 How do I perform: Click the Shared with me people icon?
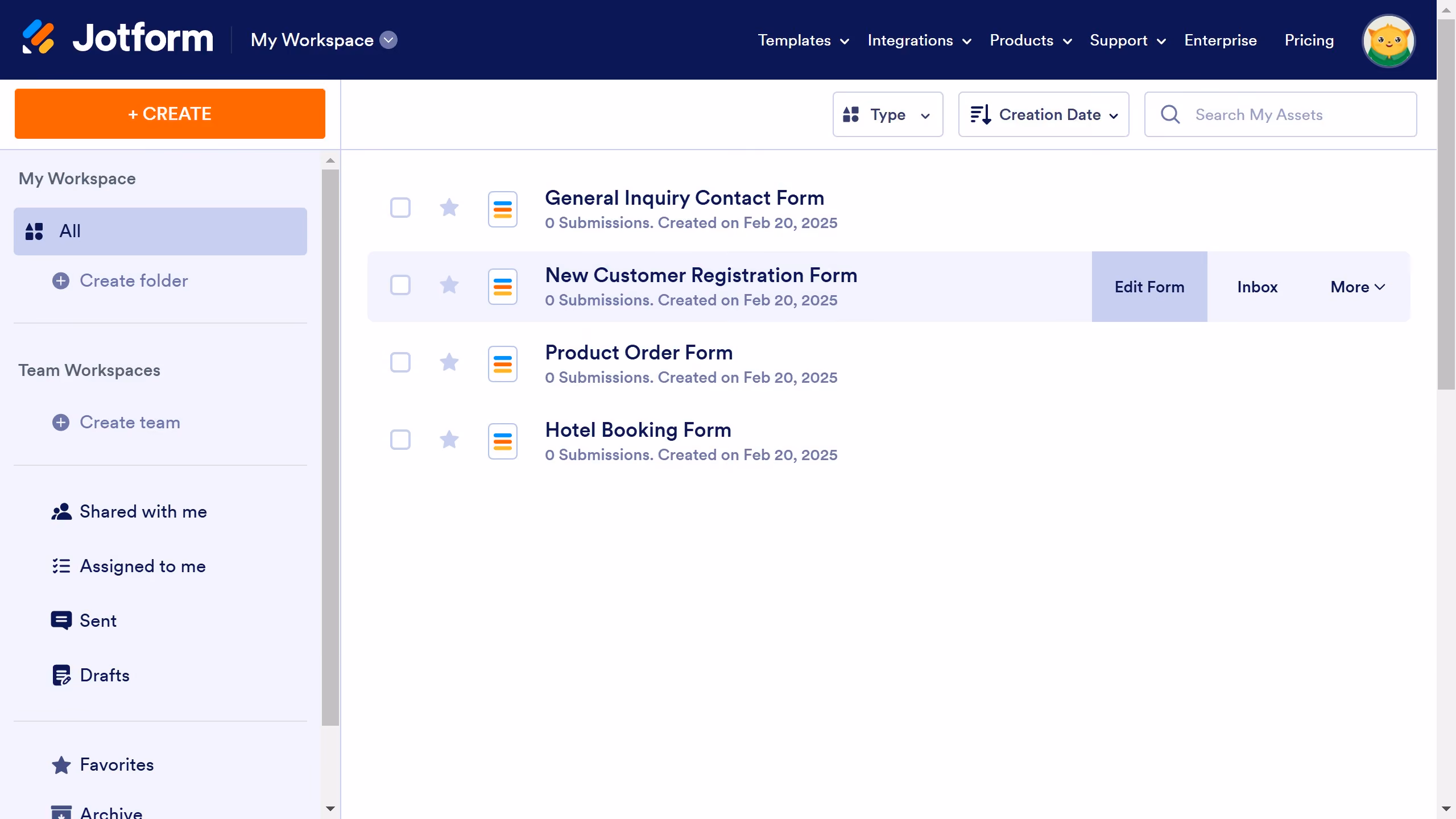[x=61, y=512]
